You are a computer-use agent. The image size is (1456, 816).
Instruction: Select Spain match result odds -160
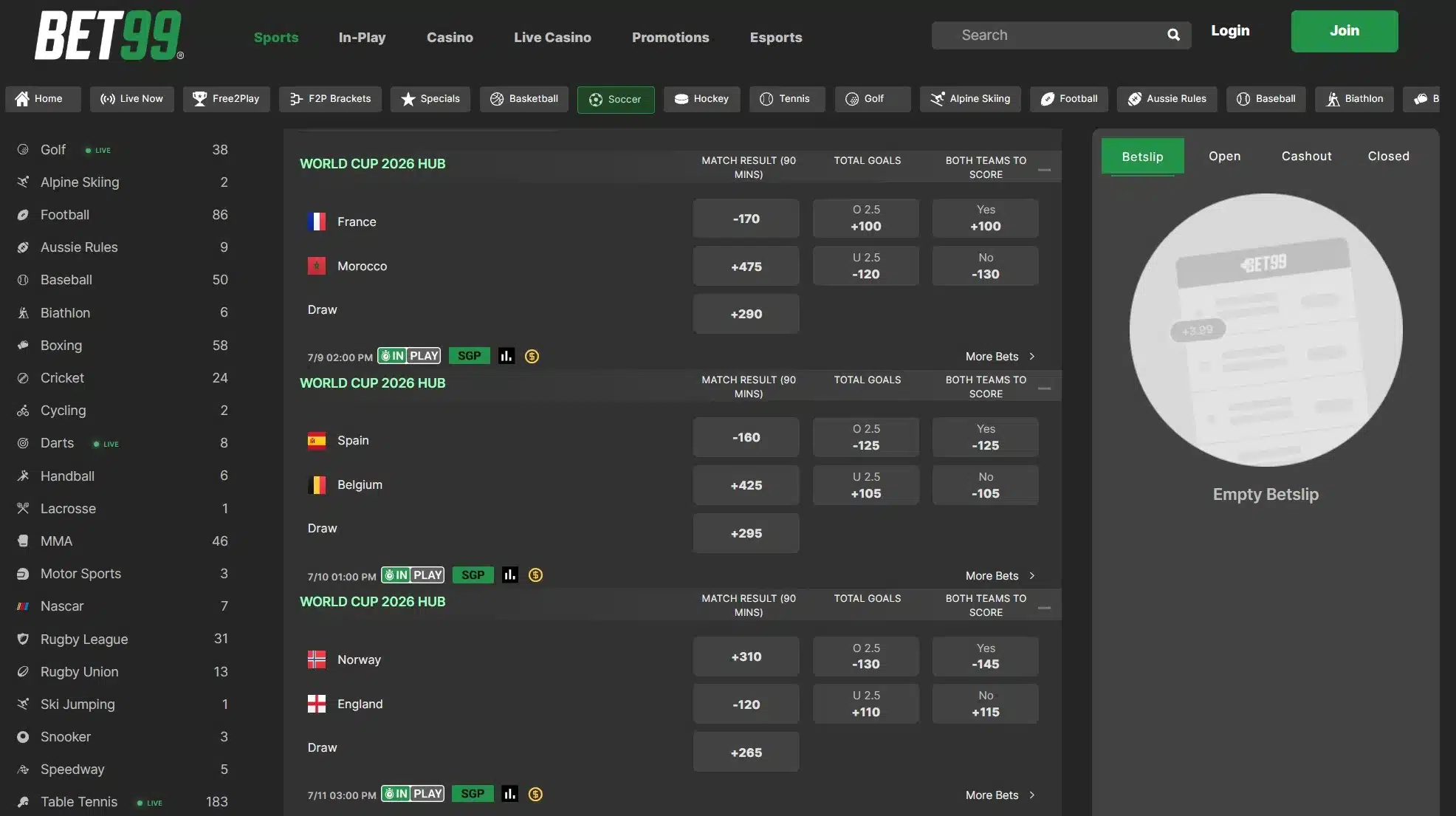pyautogui.click(x=746, y=437)
